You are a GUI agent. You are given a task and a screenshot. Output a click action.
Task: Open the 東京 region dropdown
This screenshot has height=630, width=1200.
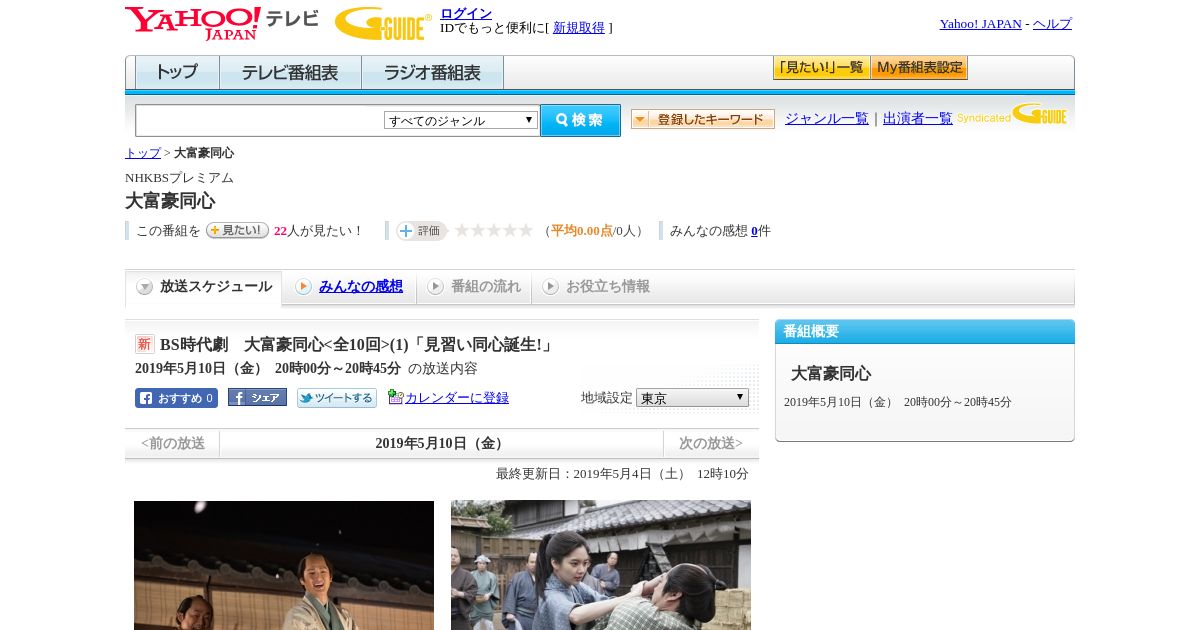[x=692, y=398]
